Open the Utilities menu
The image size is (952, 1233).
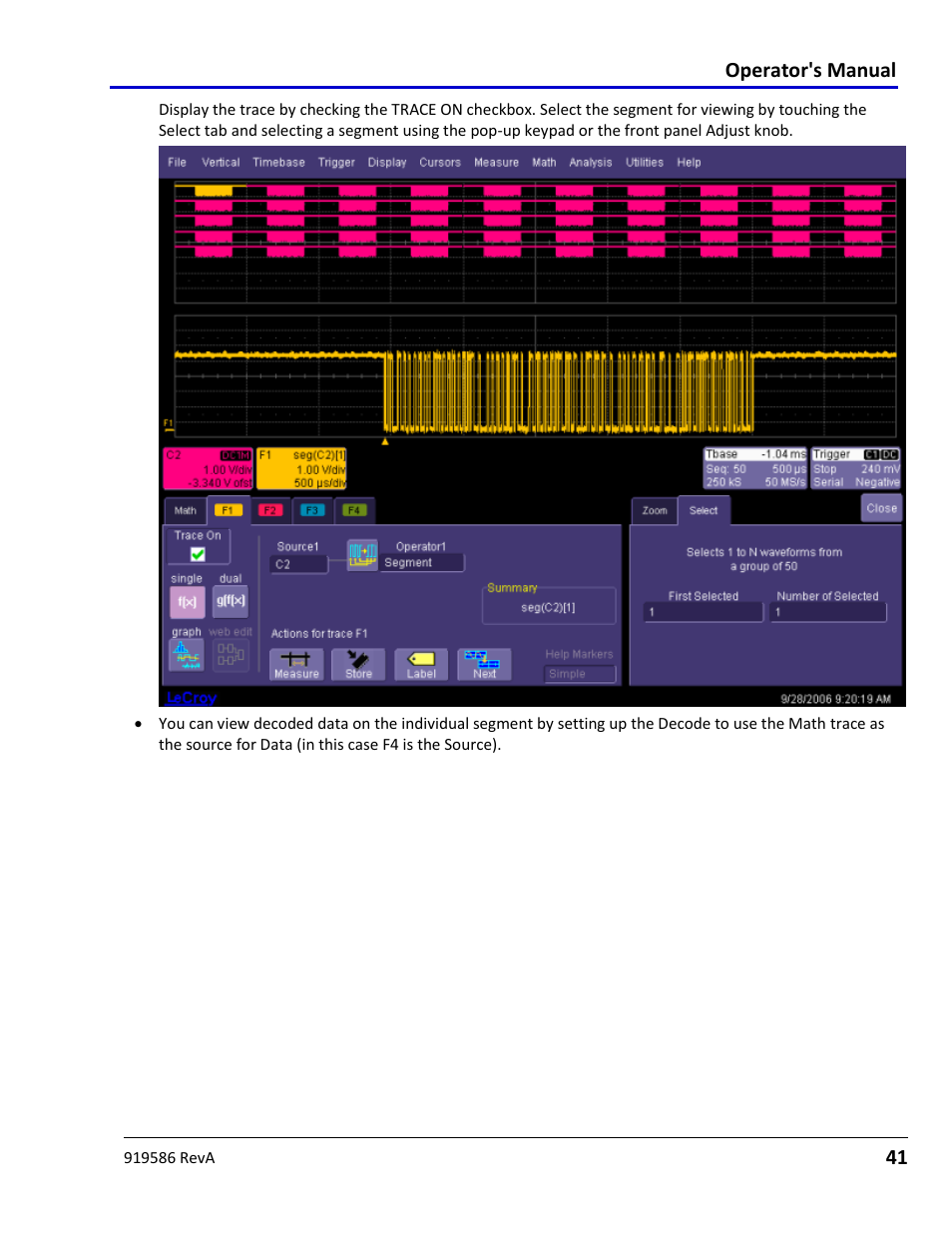[645, 163]
